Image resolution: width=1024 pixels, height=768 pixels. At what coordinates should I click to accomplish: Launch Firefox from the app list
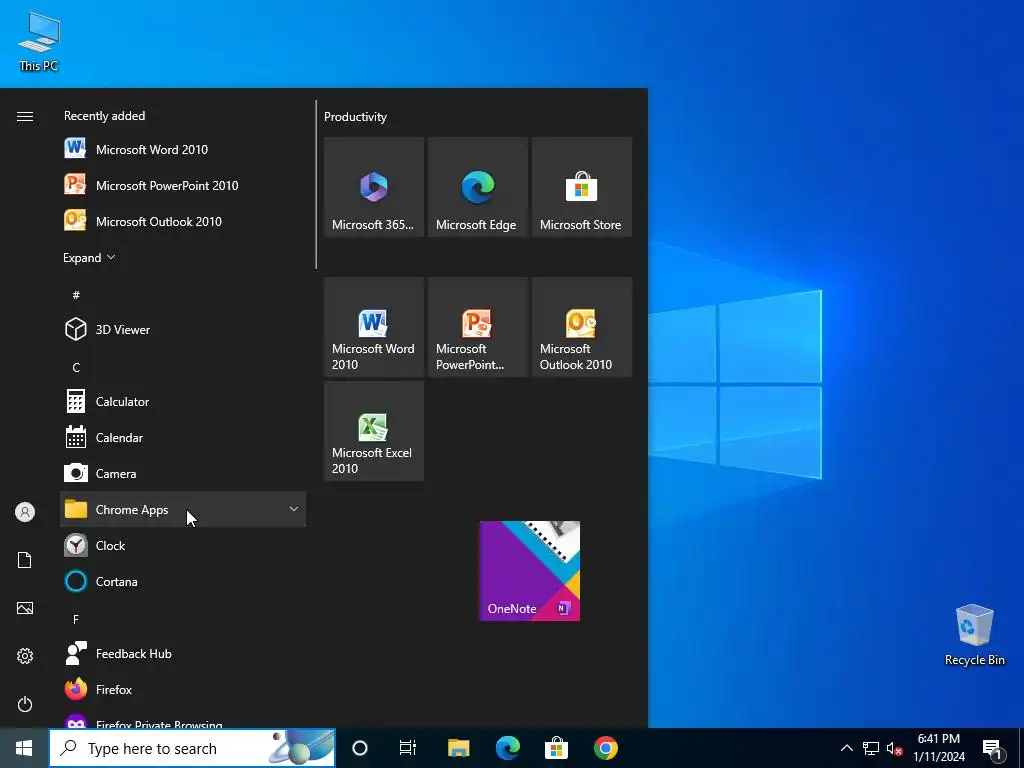pyautogui.click(x=183, y=690)
